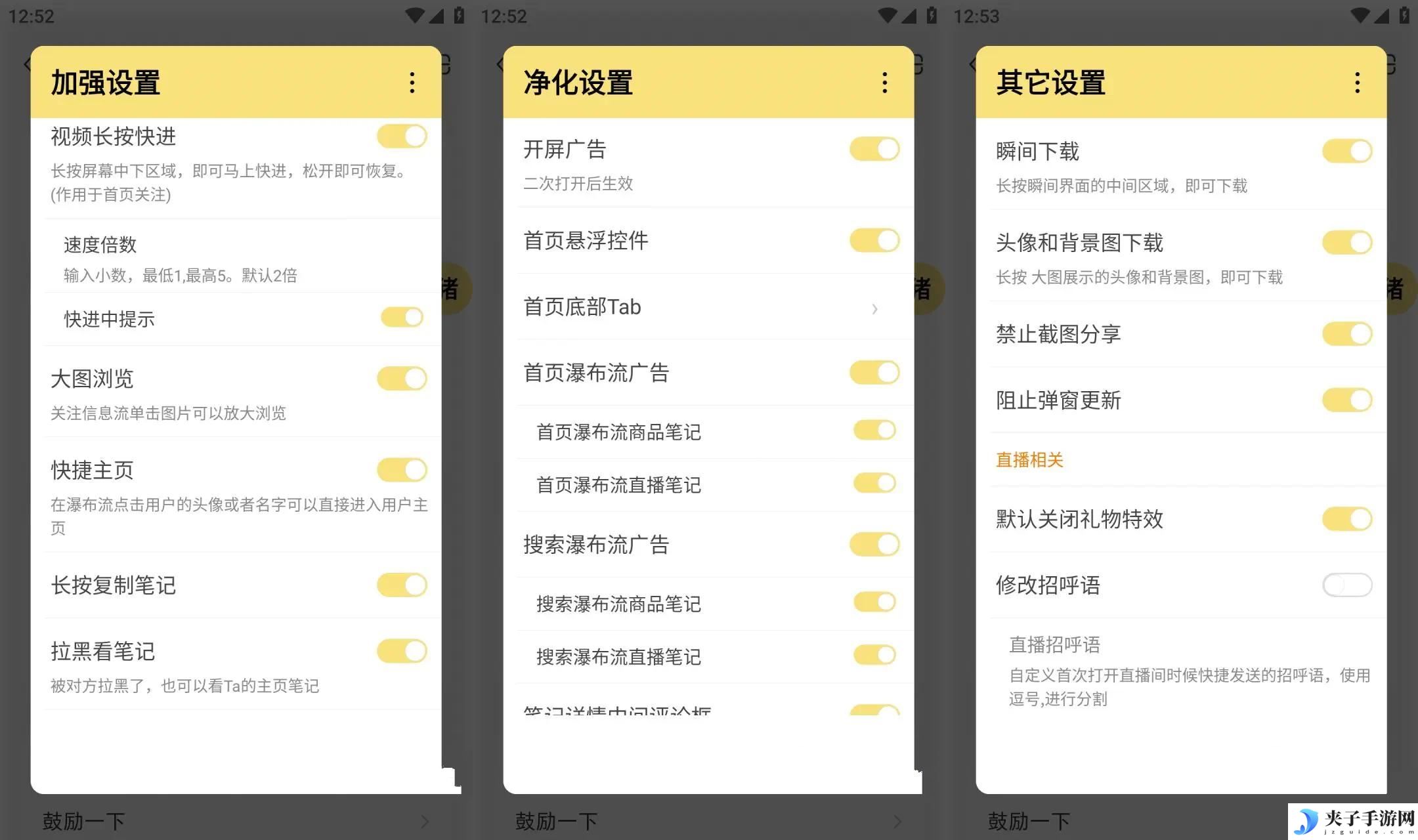Switch off 首页瀑布流商品笔记

(874, 430)
